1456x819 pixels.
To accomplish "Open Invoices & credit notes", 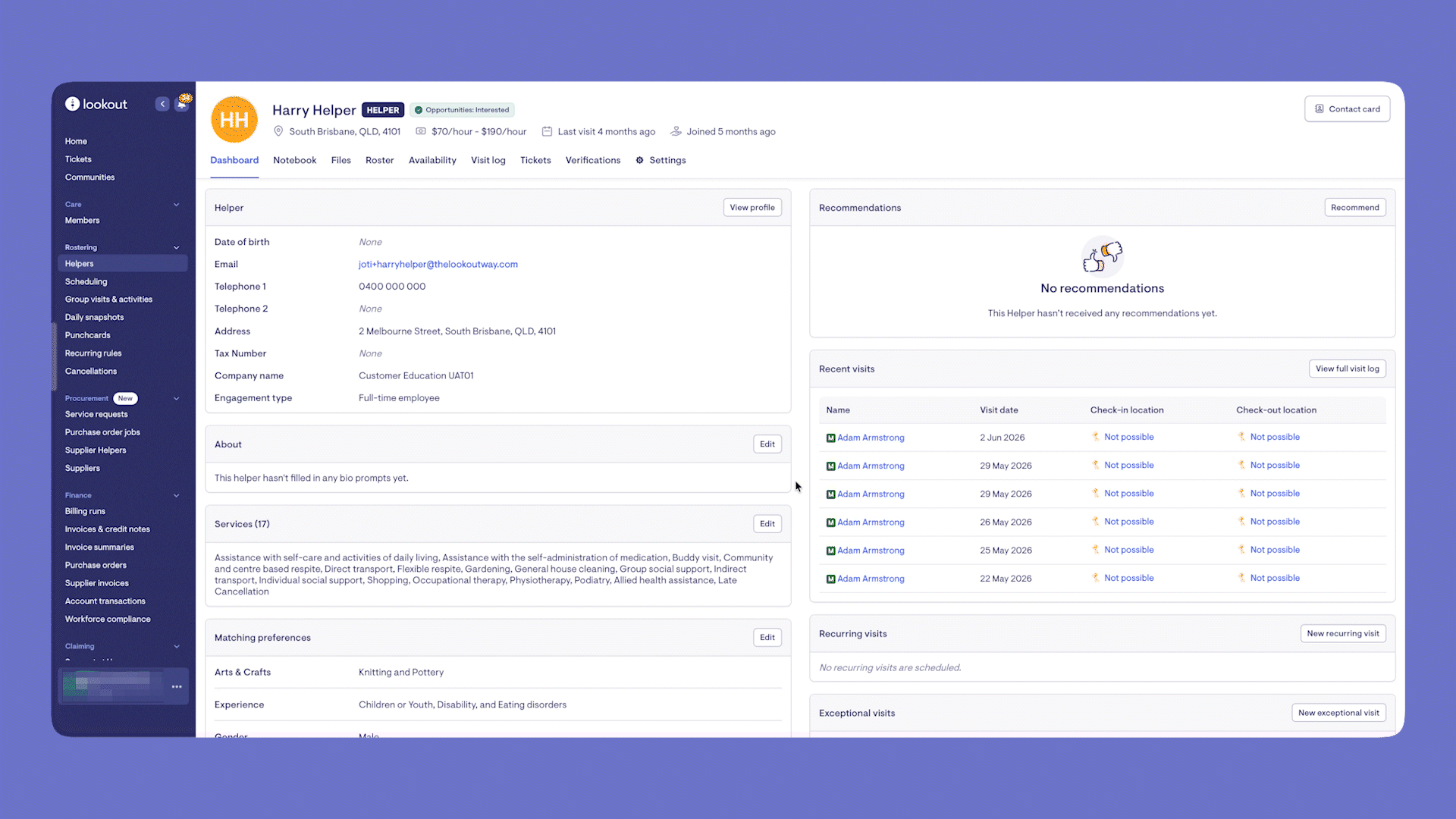I will tap(108, 529).
